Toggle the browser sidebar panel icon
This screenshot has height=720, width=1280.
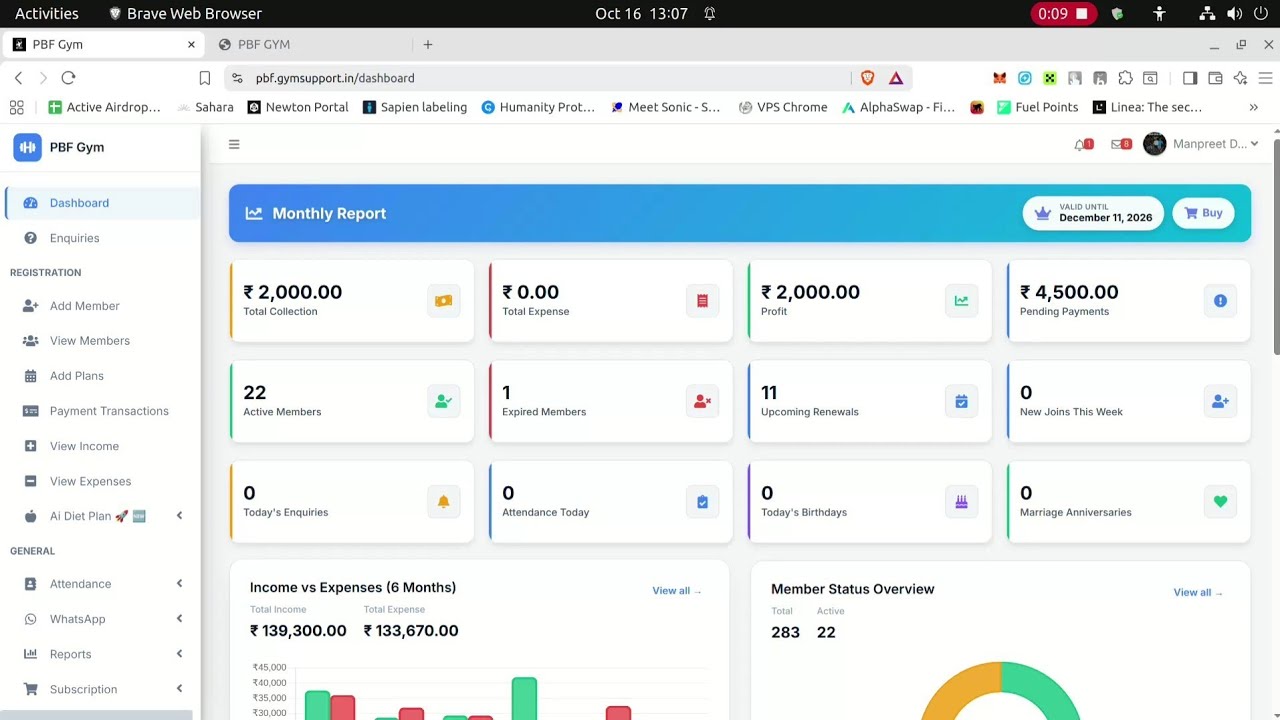click(1190, 78)
